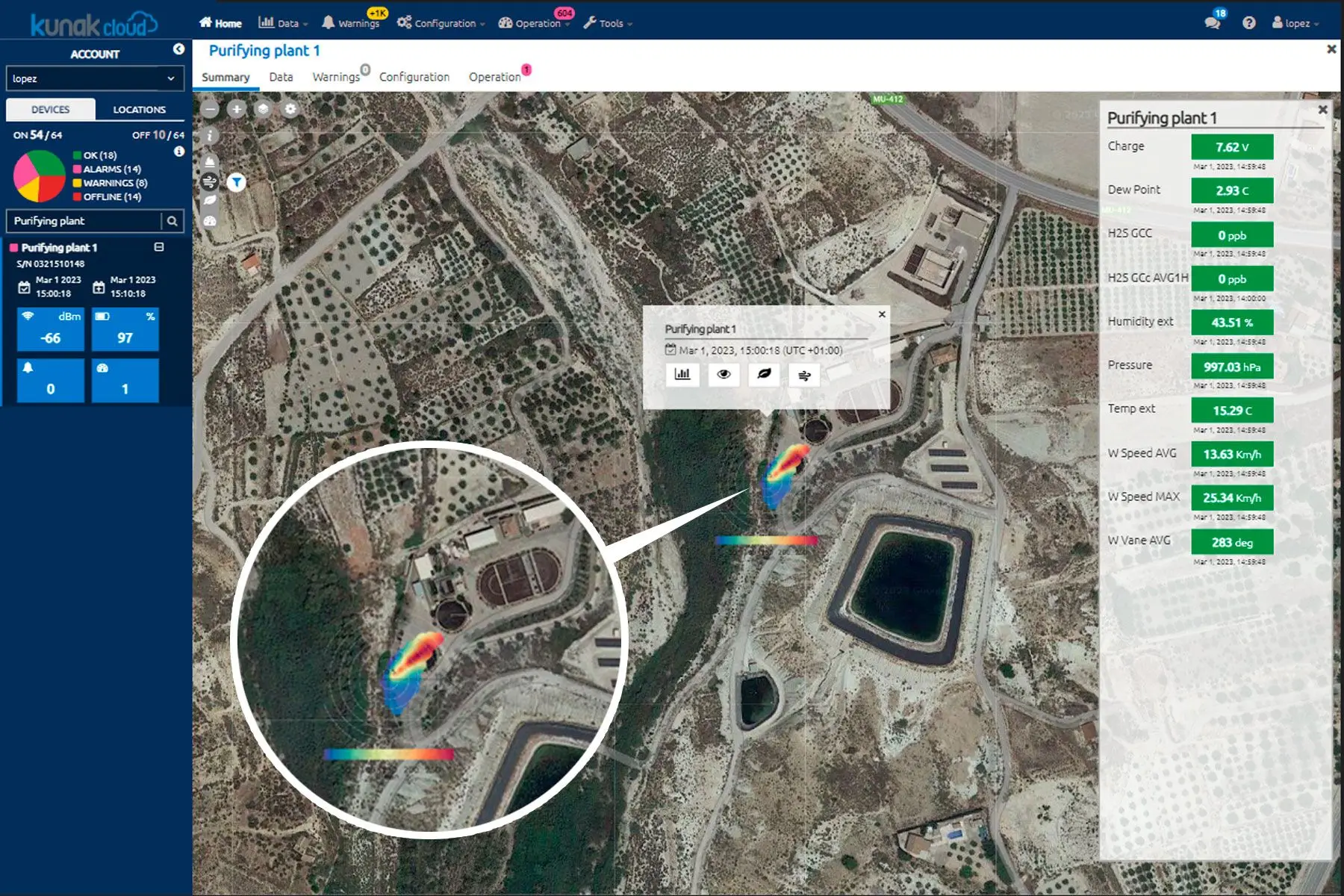Toggle the leaf environmental layer on map toolbar
This screenshot has height=896, width=1344.
point(210,201)
